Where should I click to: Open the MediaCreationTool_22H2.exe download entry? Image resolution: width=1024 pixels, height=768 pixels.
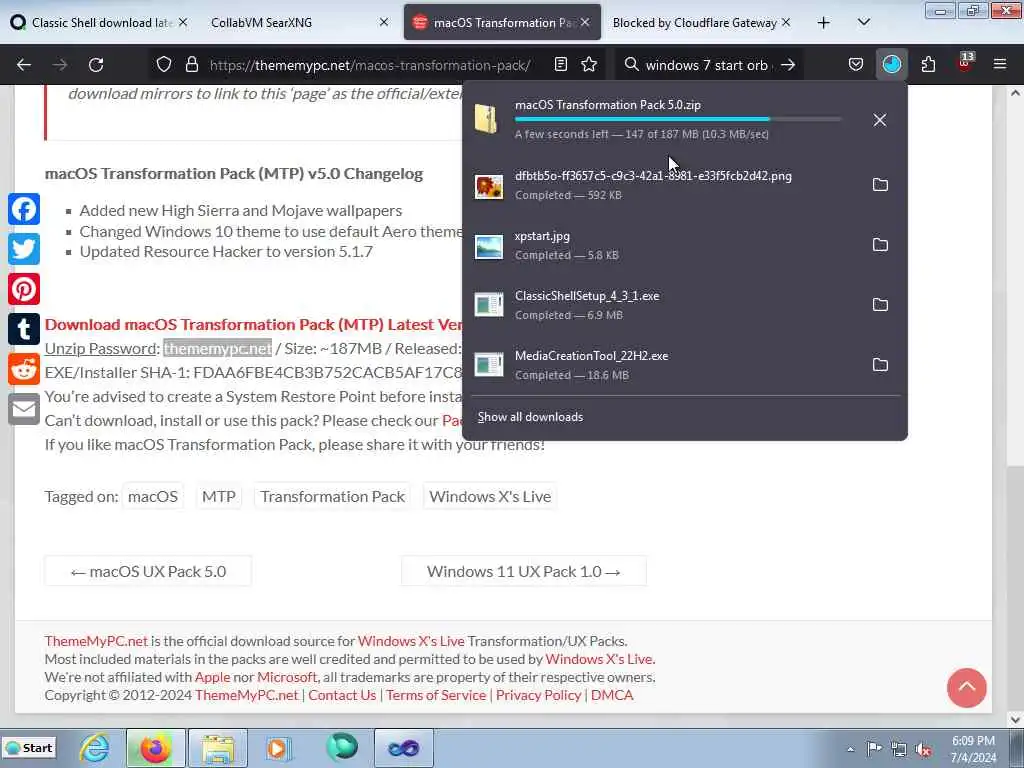pos(666,365)
